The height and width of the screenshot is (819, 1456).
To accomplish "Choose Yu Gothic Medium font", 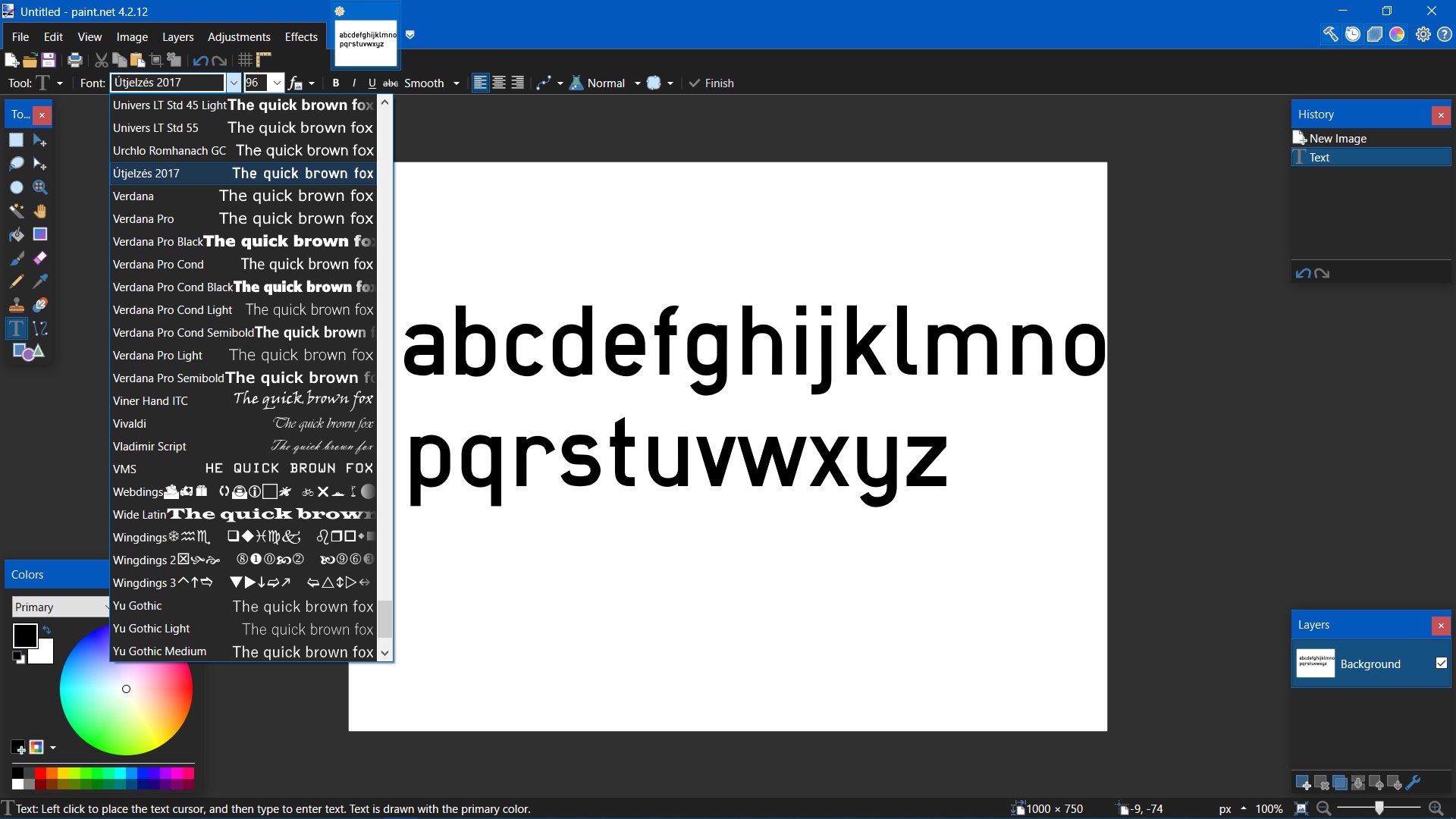I will pos(243,651).
